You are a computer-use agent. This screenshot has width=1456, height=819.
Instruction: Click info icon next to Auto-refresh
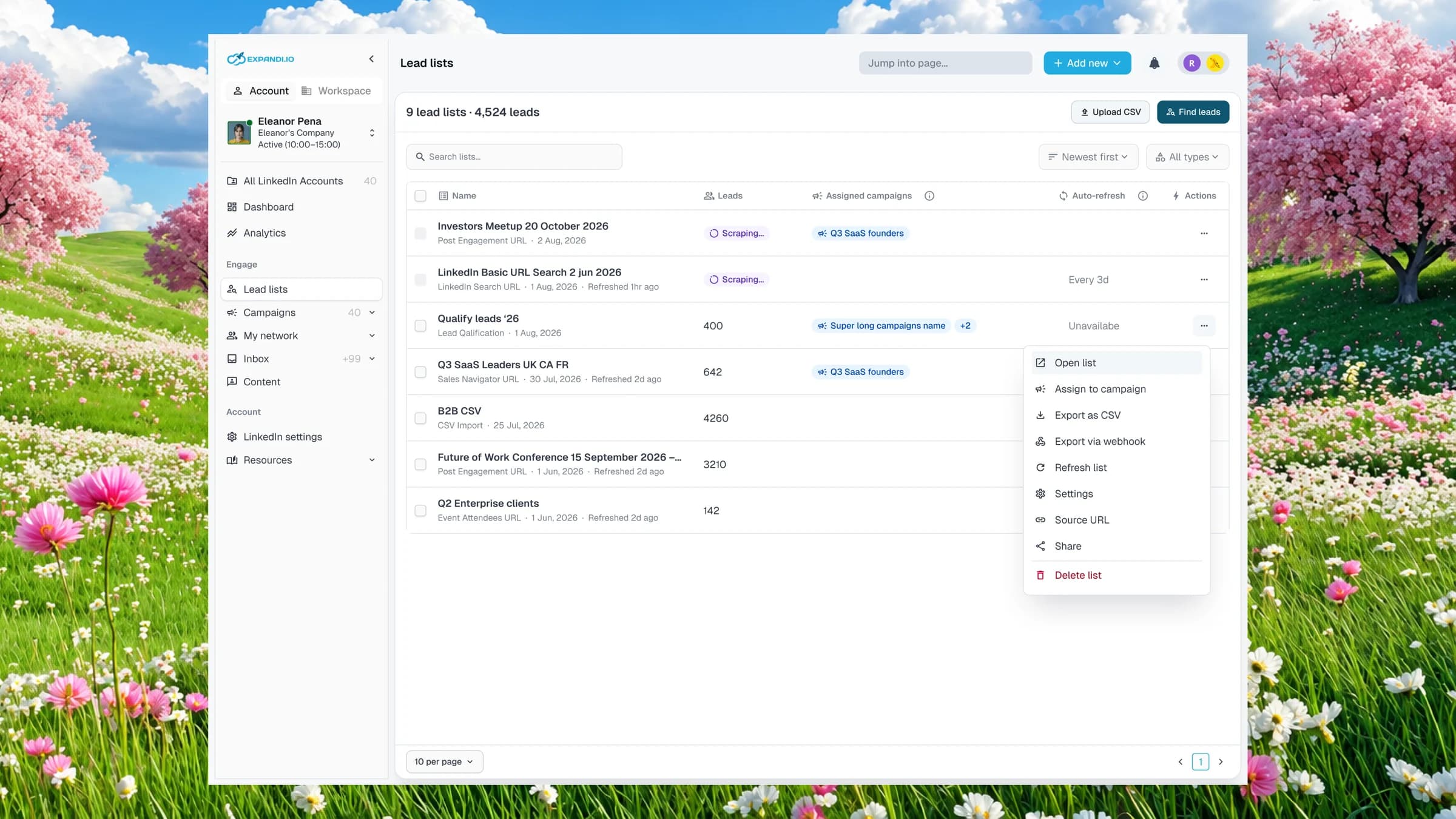pyautogui.click(x=1142, y=196)
